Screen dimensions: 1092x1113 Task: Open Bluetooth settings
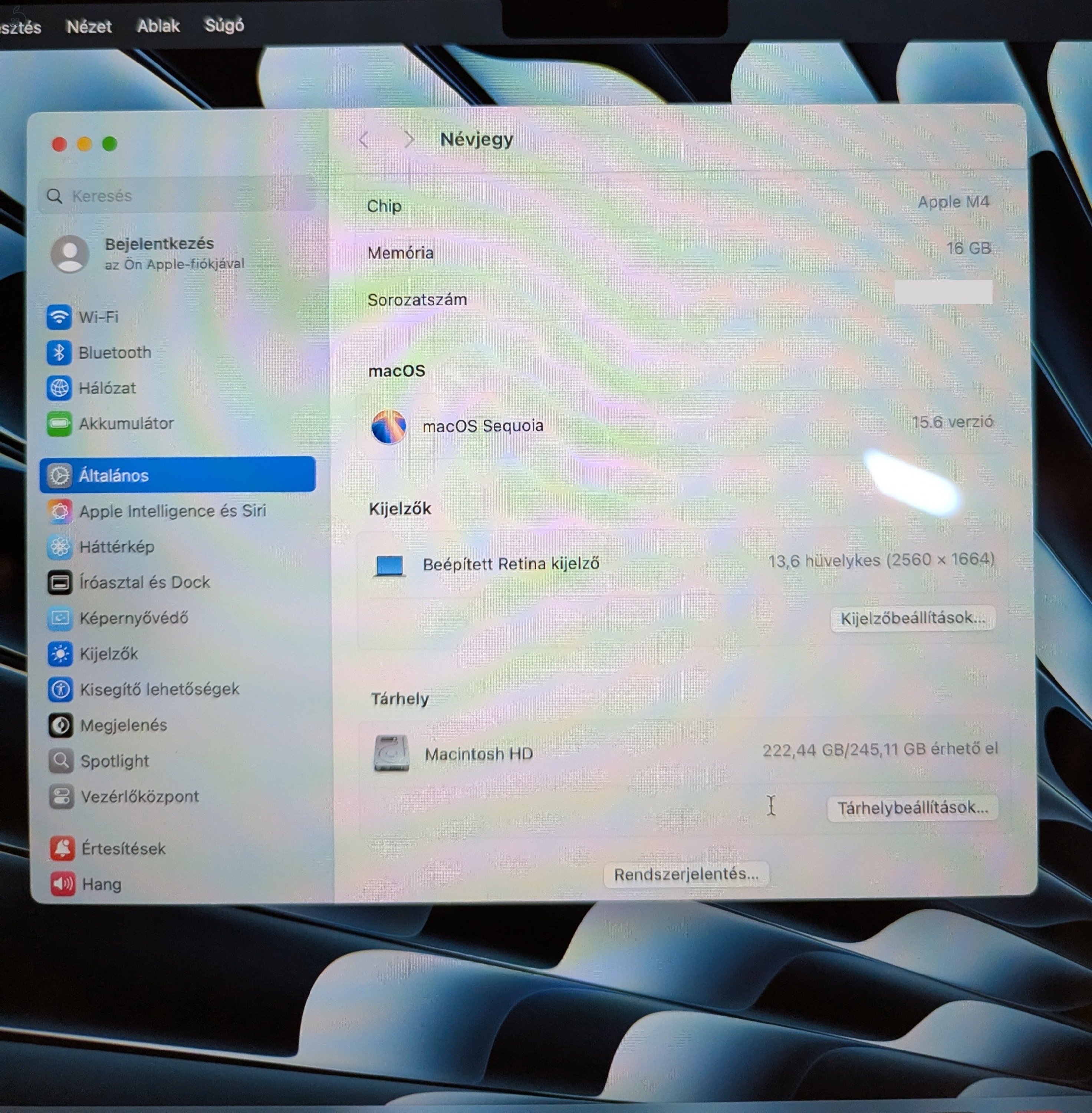pyautogui.click(x=114, y=353)
